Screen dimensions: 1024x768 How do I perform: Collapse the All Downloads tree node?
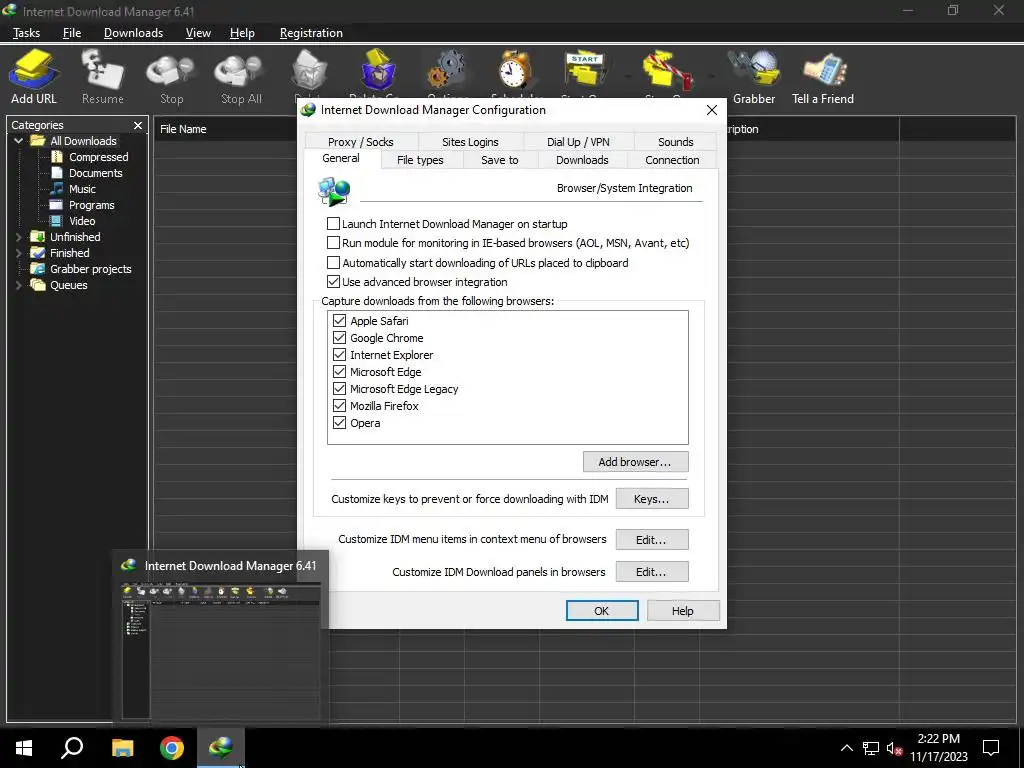[18, 141]
